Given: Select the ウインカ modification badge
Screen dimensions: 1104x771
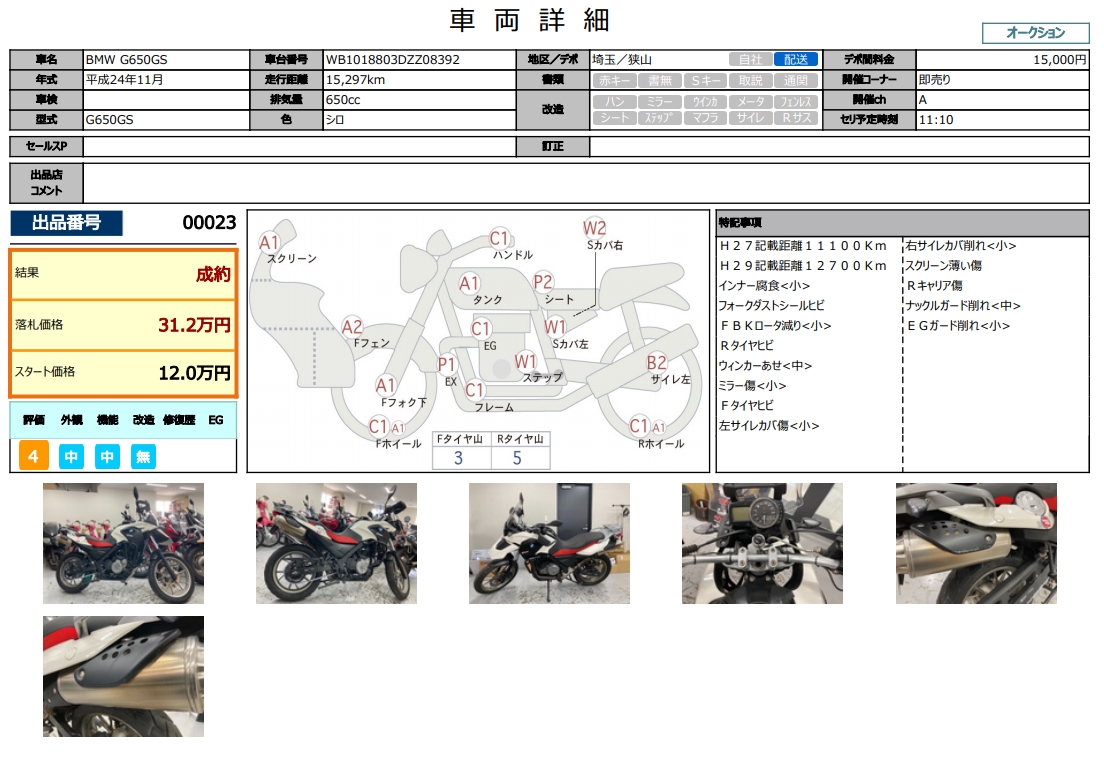Looking at the screenshot, I should click(705, 101).
